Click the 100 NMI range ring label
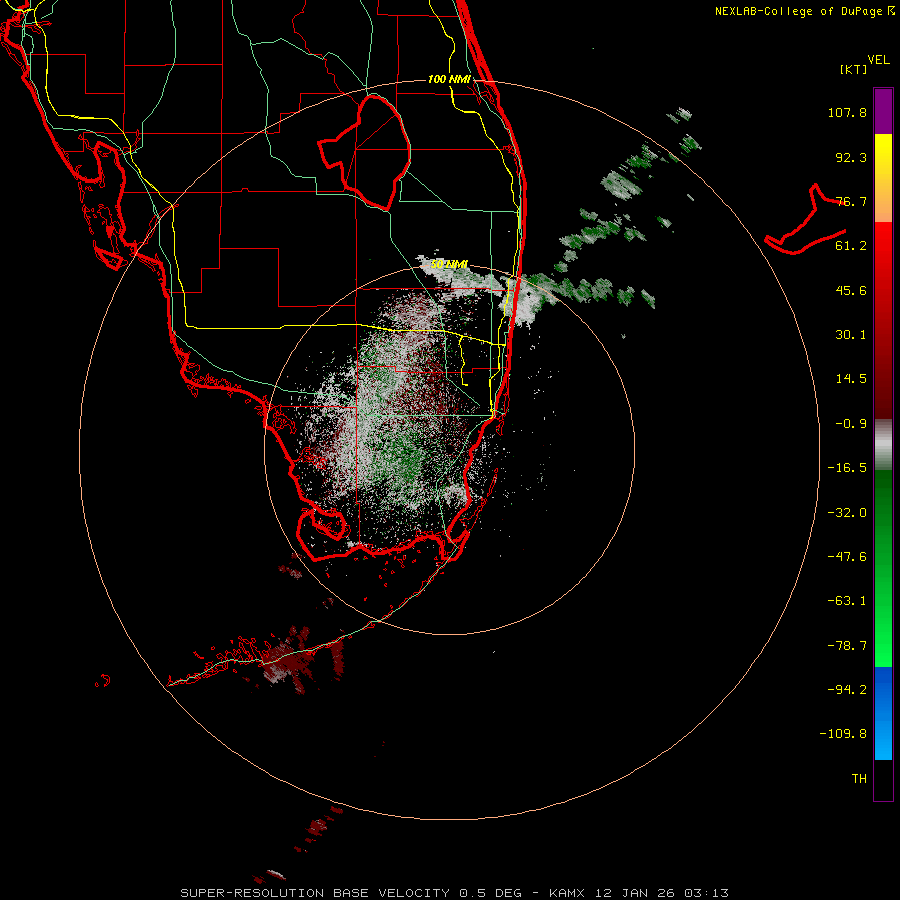 coord(449,79)
